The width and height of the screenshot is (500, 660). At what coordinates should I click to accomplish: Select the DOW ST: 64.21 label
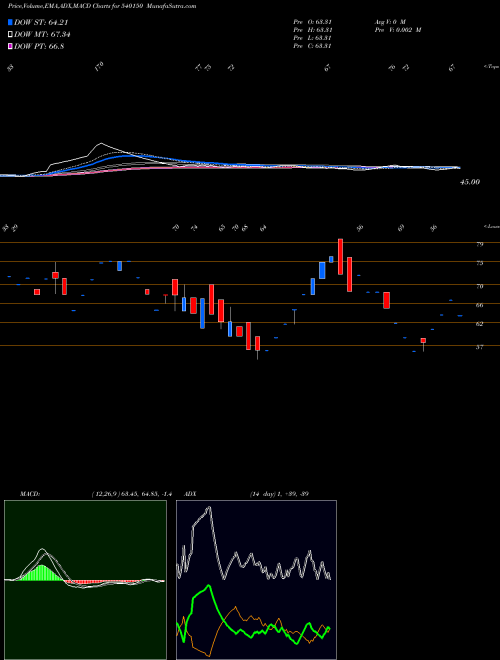click(41, 23)
